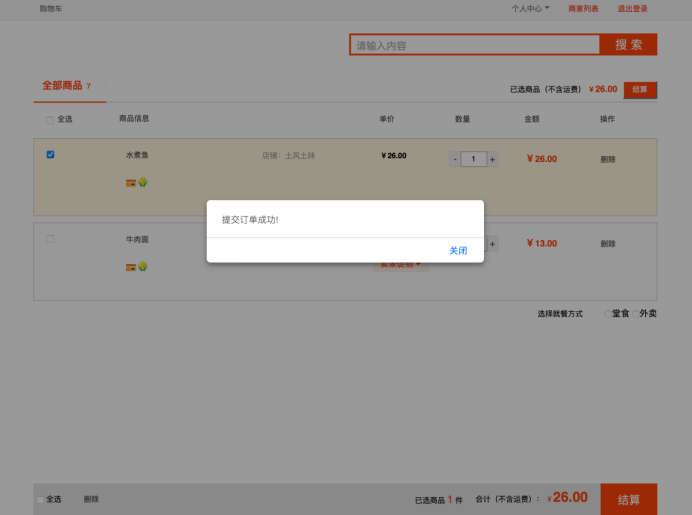Click the card icon under 水煮鱼
The image size is (692, 515).
coord(130,183)
